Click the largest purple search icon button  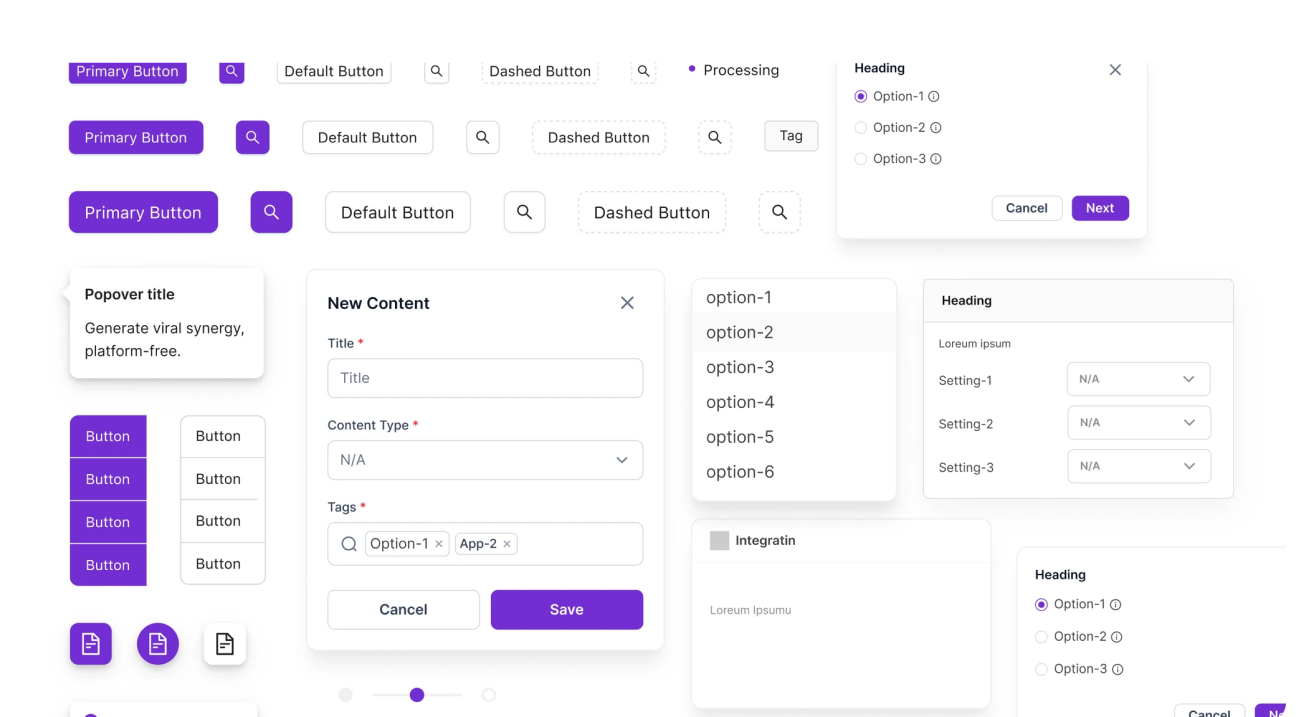(x=271, y=212)
